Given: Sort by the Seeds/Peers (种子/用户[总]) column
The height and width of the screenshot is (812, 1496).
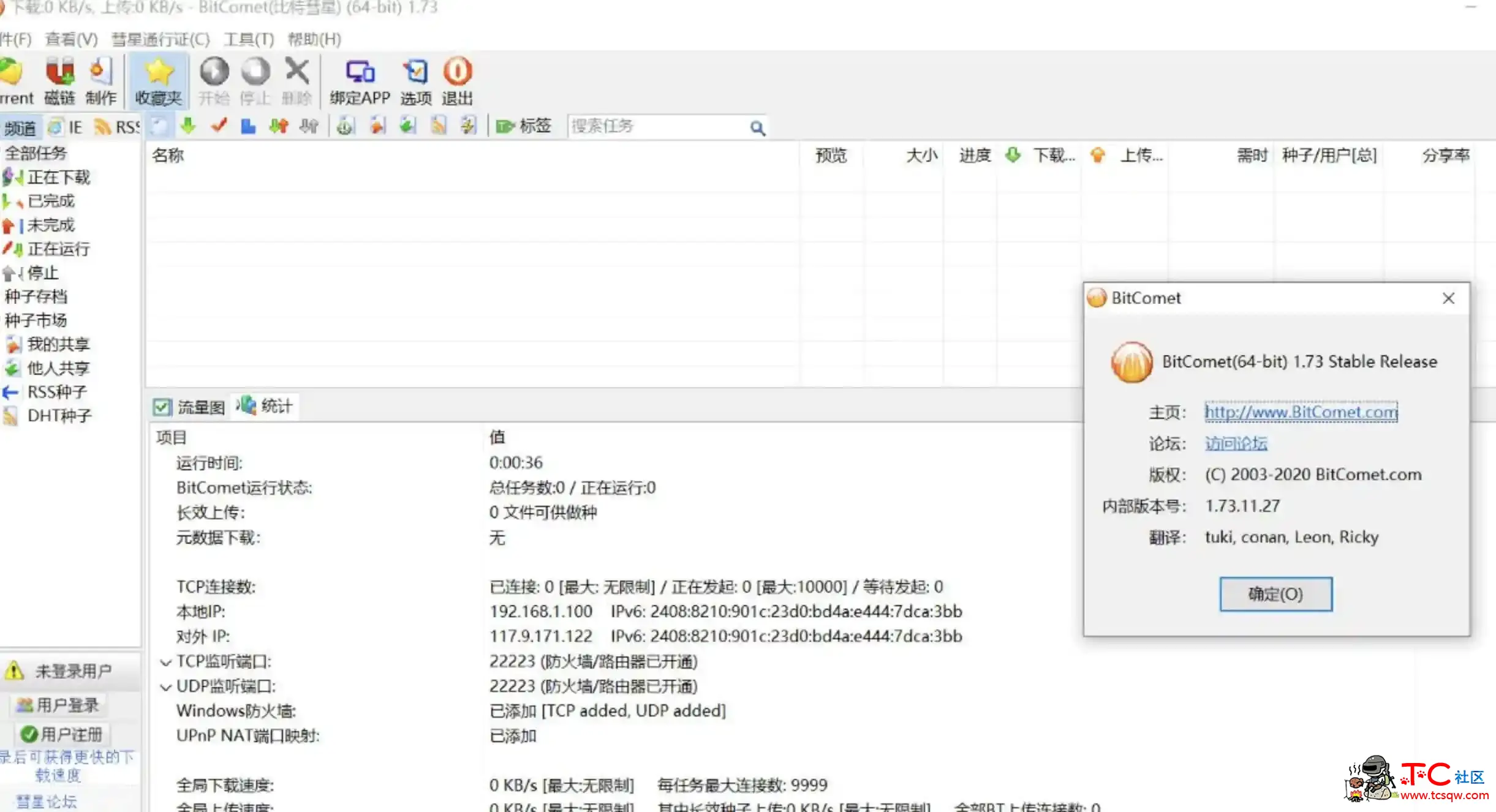Looking at the screenshot, I should coord(1329,156).
